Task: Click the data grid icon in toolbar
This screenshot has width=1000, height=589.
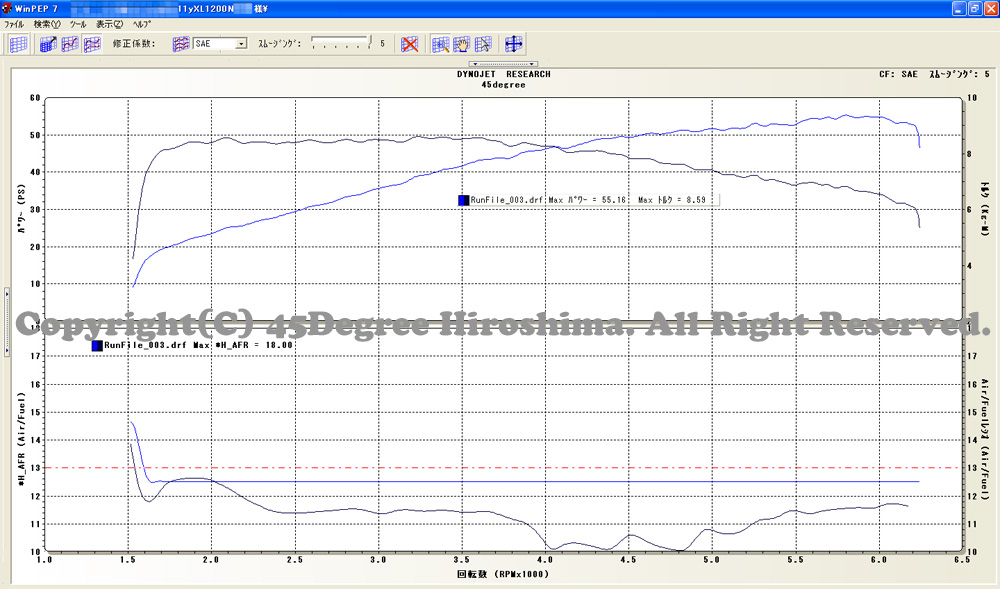Action: (x=18, y=44)
